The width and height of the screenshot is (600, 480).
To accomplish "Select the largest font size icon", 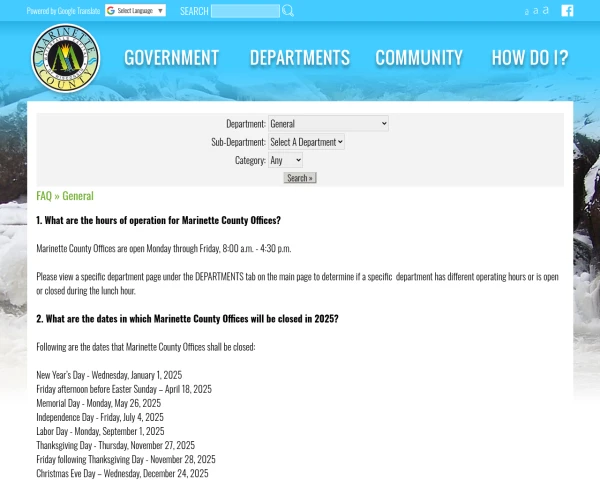I will pyautogui.click(x=546, y=10).
